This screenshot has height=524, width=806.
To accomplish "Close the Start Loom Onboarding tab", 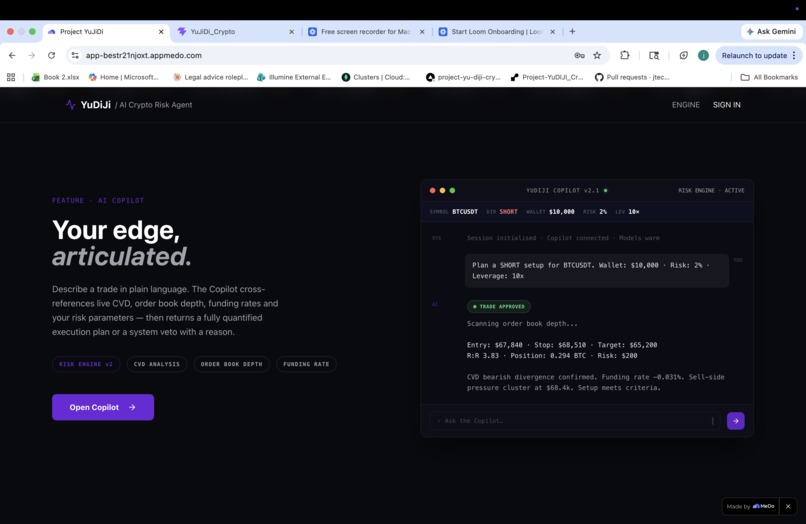I will coord(553,31).
